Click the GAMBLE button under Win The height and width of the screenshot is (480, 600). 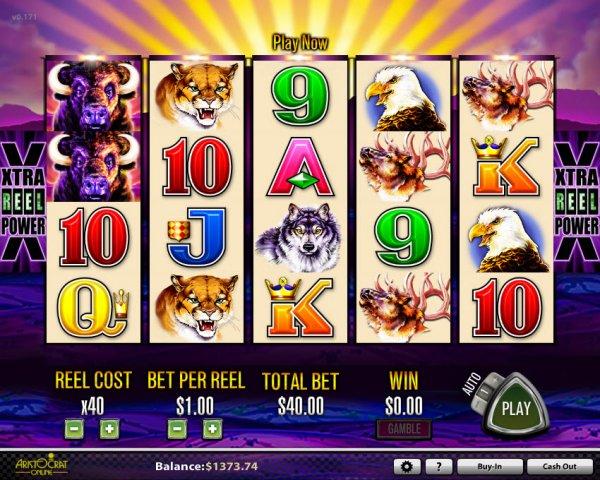404,429
